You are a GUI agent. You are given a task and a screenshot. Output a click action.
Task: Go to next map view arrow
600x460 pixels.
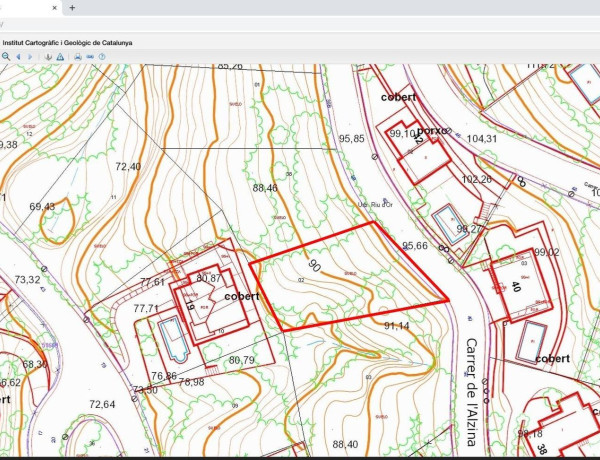(x=30, y=57)
